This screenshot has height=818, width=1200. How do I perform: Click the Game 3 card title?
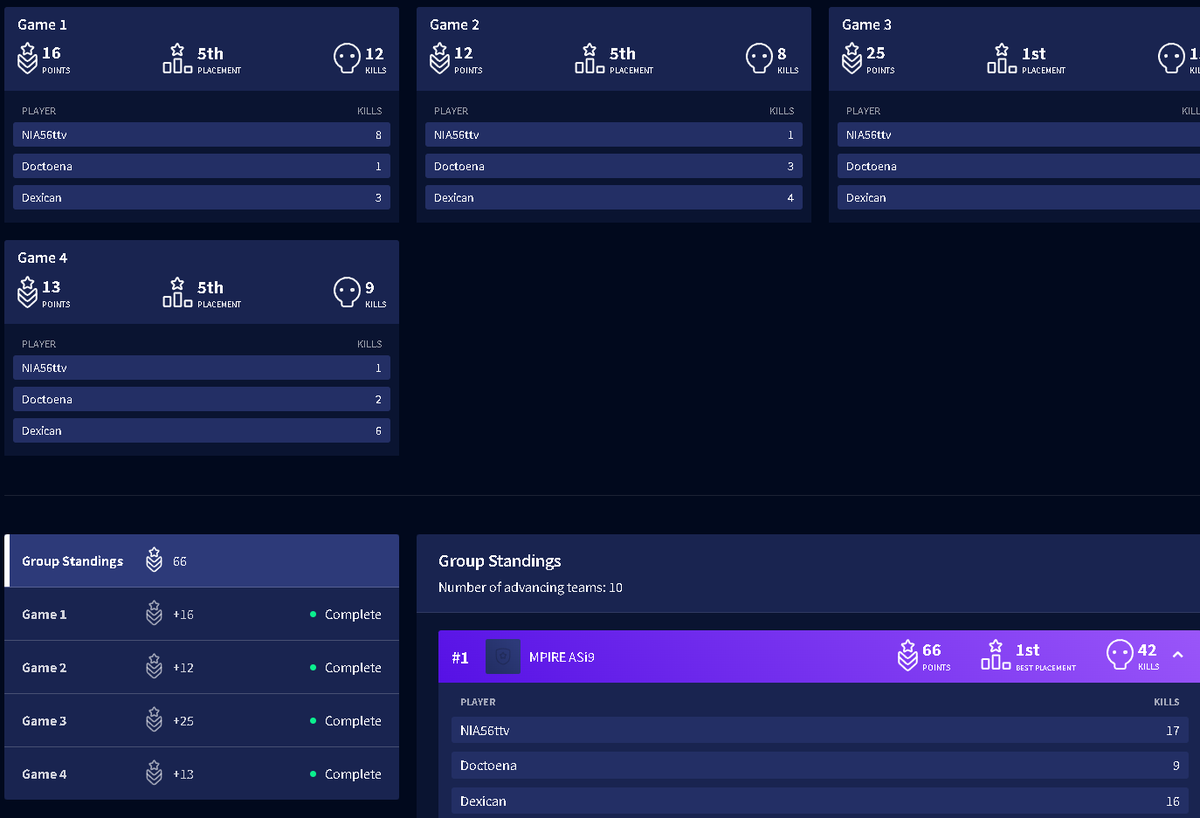click(867, 25)
